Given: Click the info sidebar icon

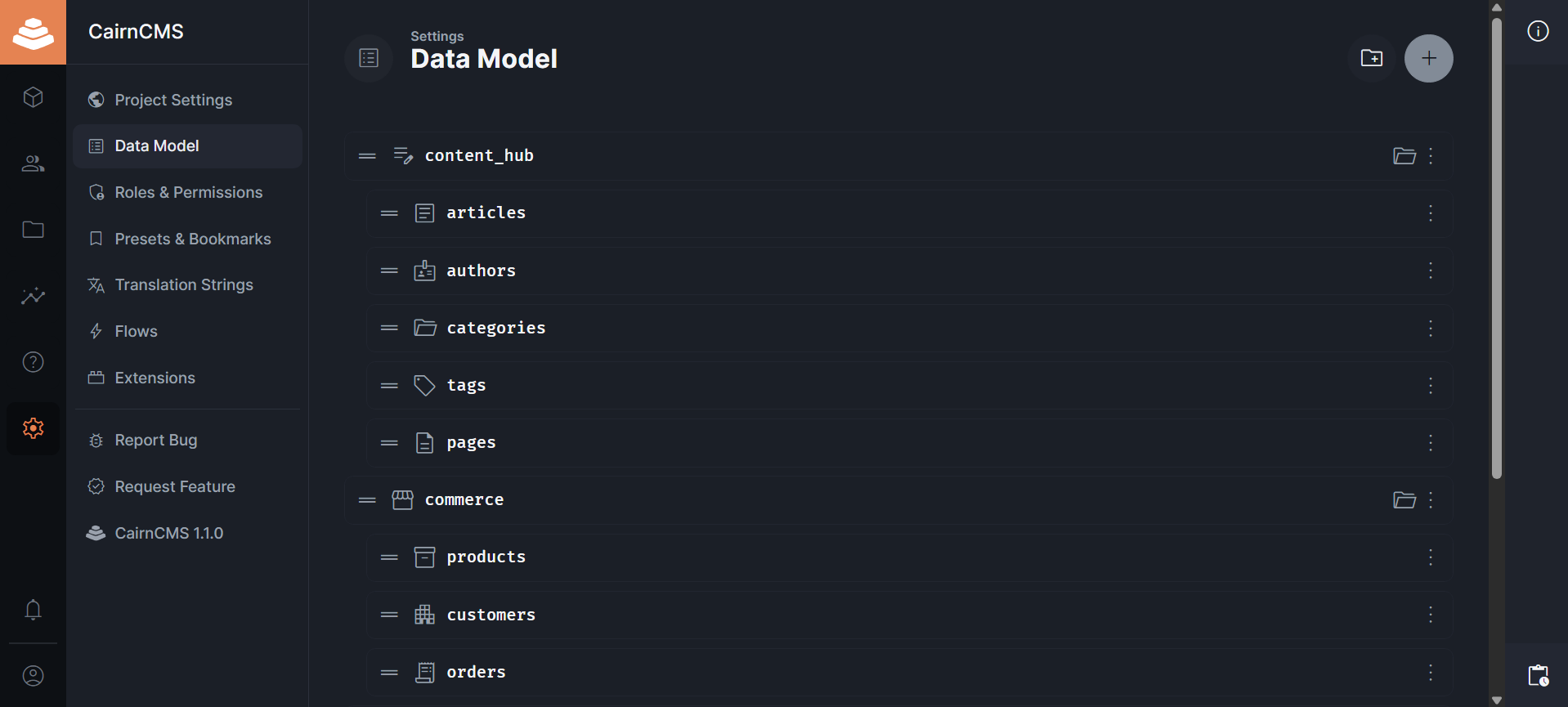Looking at the screenshot, I should [x=1538, y=31].
